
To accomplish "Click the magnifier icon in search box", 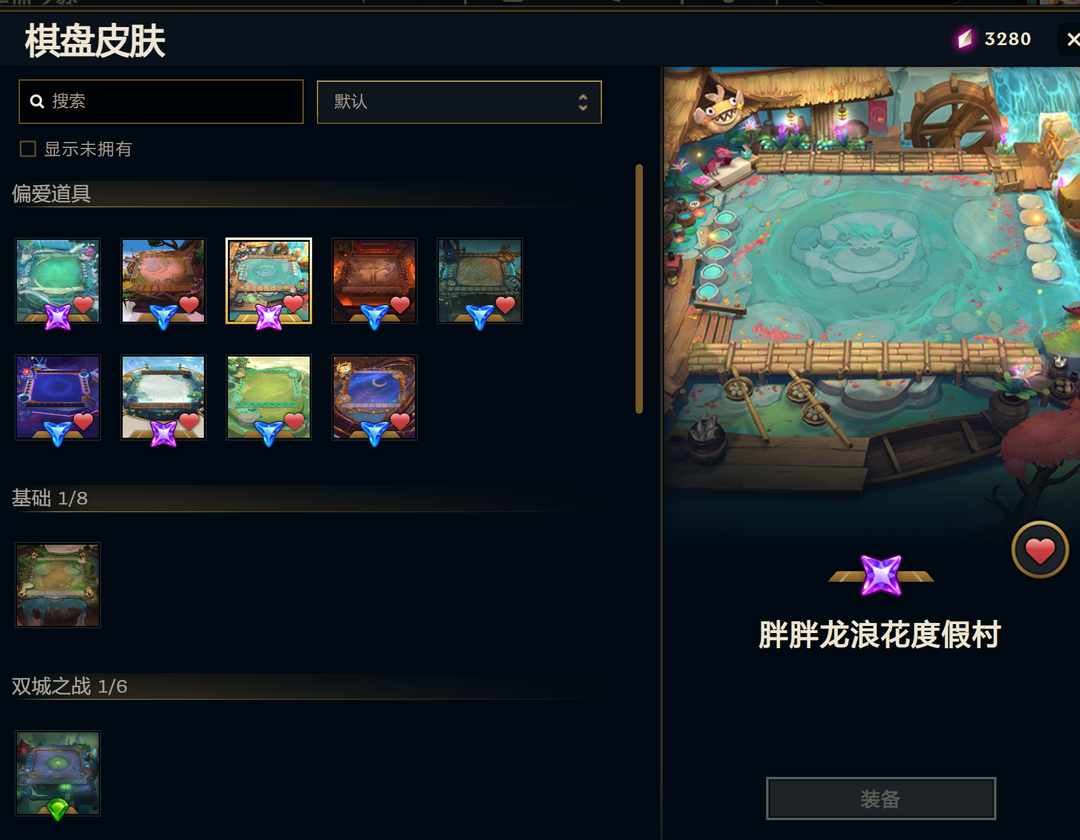I will pos(37,102).
